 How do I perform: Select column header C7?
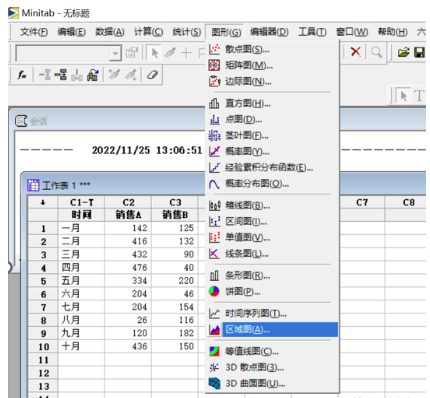tap(362, 202)
